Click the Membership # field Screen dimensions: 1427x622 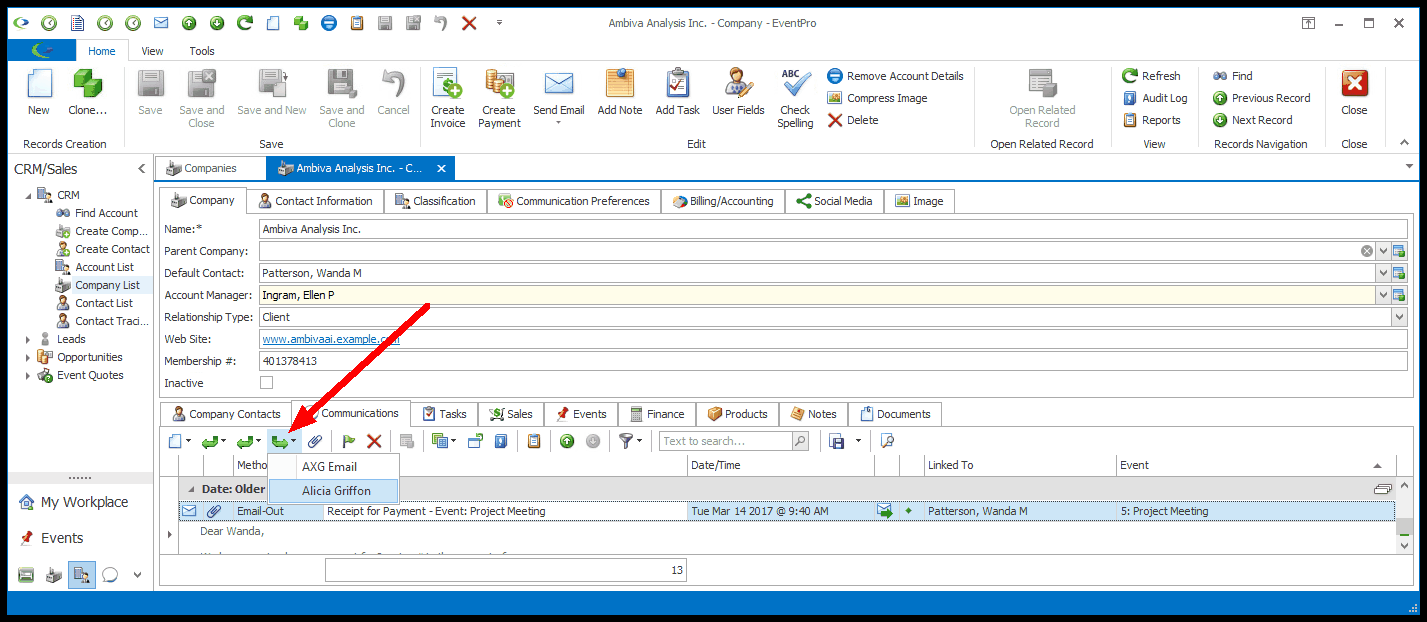[x=833, y=361]
